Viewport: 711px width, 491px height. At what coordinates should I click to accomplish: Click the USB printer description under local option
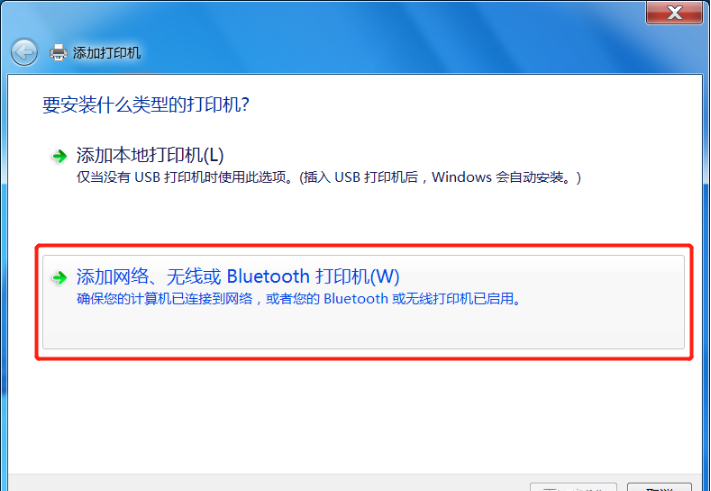click(329, 177)
